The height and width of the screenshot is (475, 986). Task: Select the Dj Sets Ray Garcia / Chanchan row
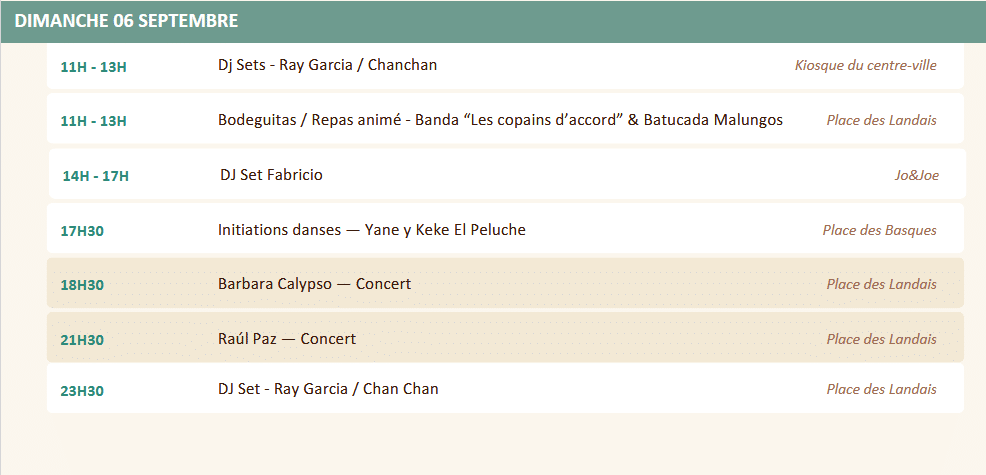pyautogui.click(x=505, y=65)
